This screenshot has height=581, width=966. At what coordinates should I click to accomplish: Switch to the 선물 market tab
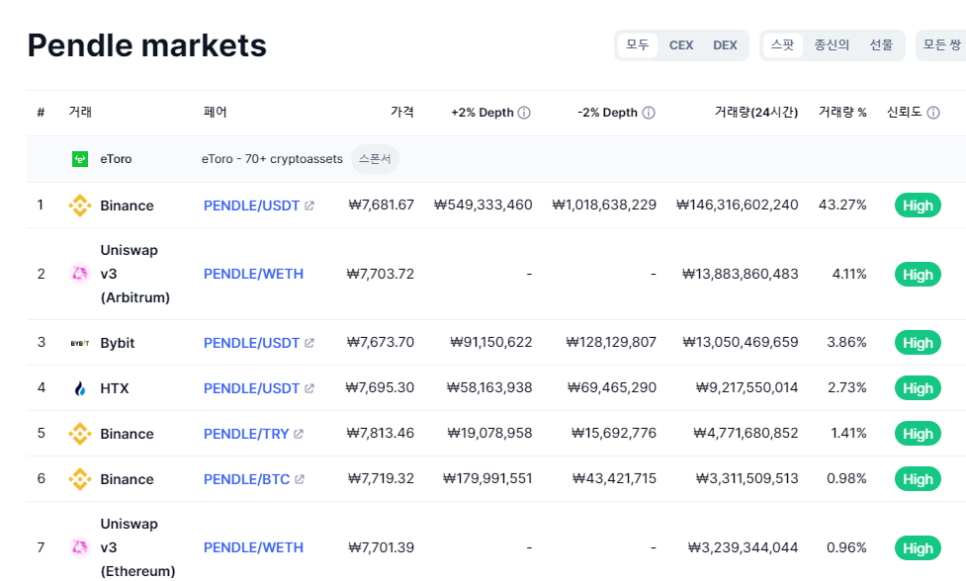click(x=881, y=45)
